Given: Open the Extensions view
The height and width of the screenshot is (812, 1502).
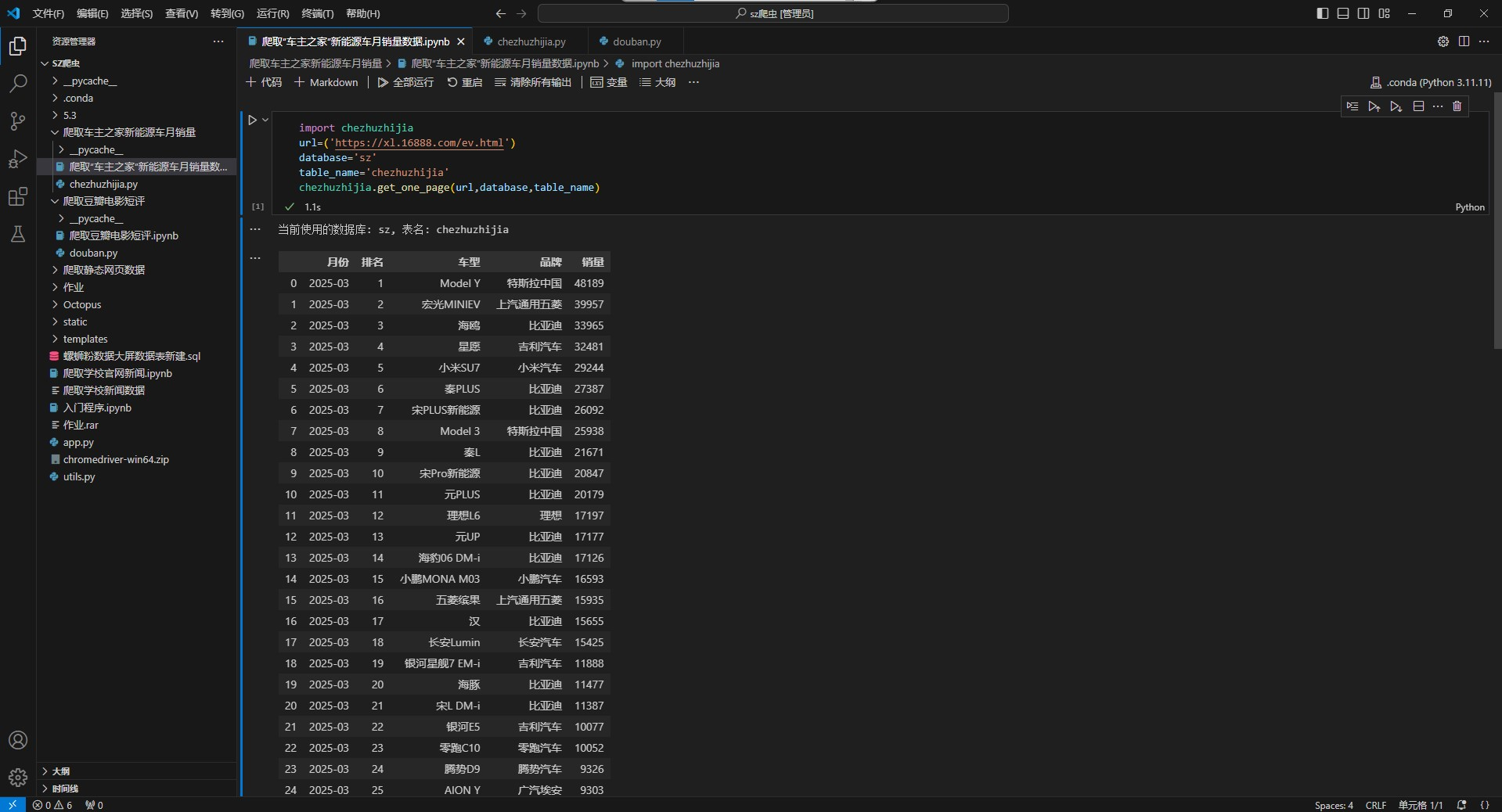Looking at the screenshot, I should [18, 196].
